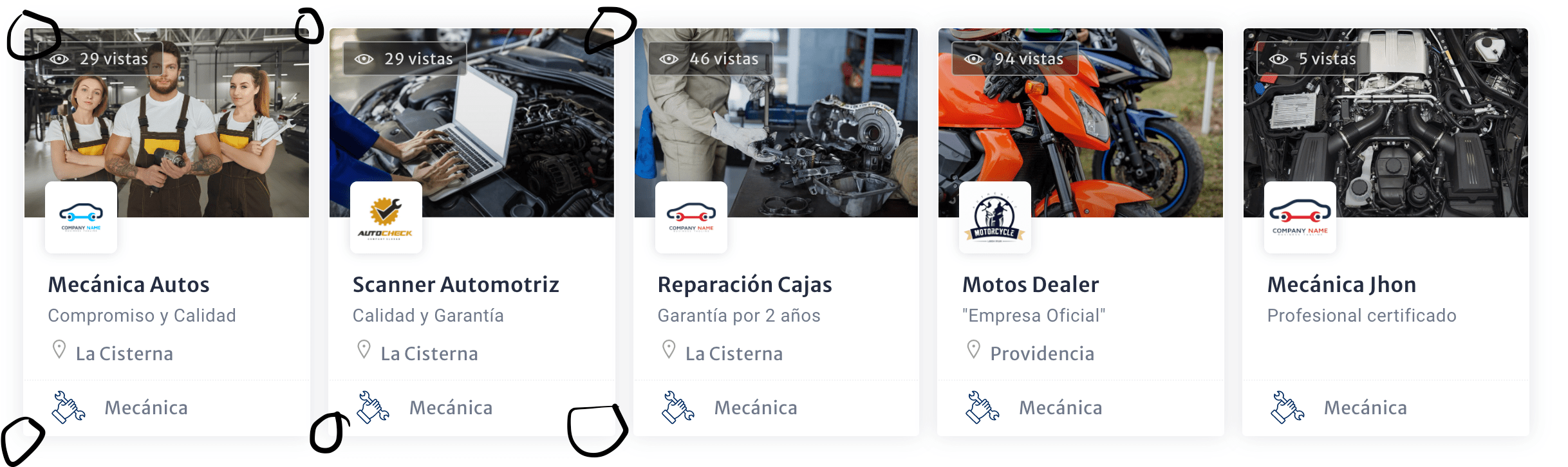Select the Mecánica category under Reparación Cajas
The image size is (1568, 467).
click(x=756, y=408)
